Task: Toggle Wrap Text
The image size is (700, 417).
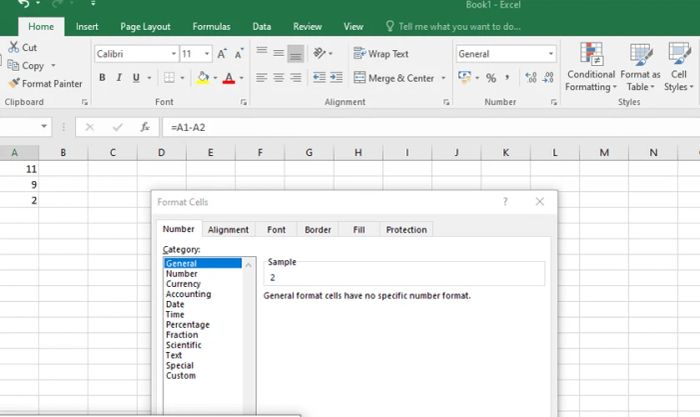Action: pyautogui.click(x=381, y=54)
